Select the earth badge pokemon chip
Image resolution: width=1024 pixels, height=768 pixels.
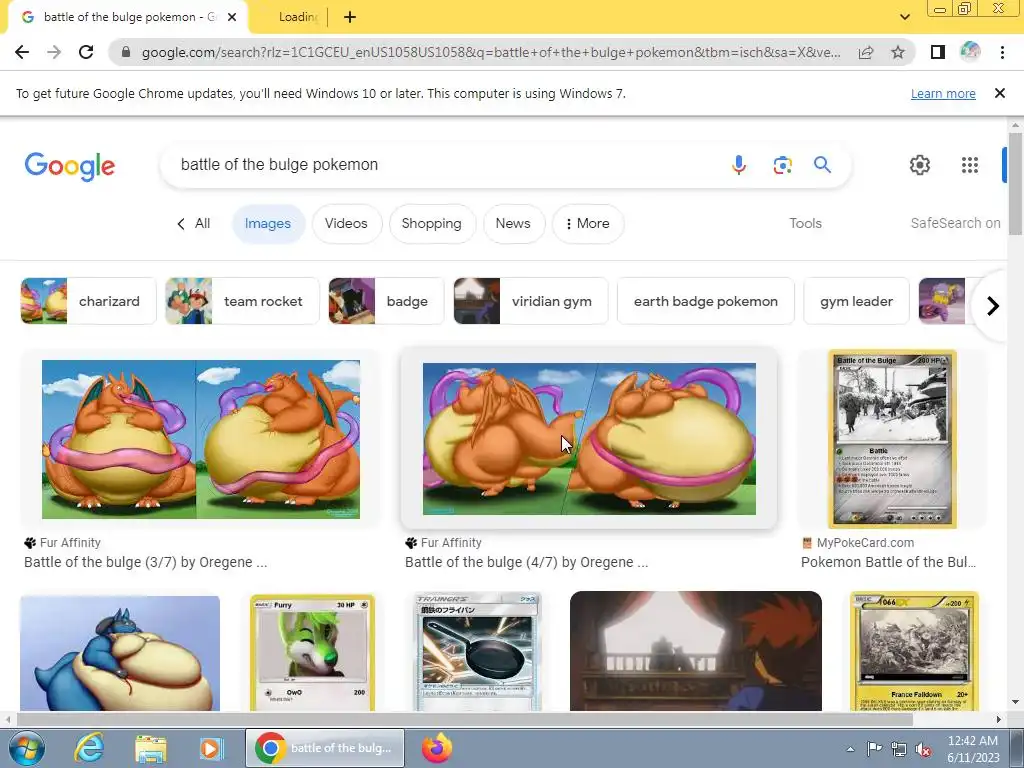coord(705,301)
